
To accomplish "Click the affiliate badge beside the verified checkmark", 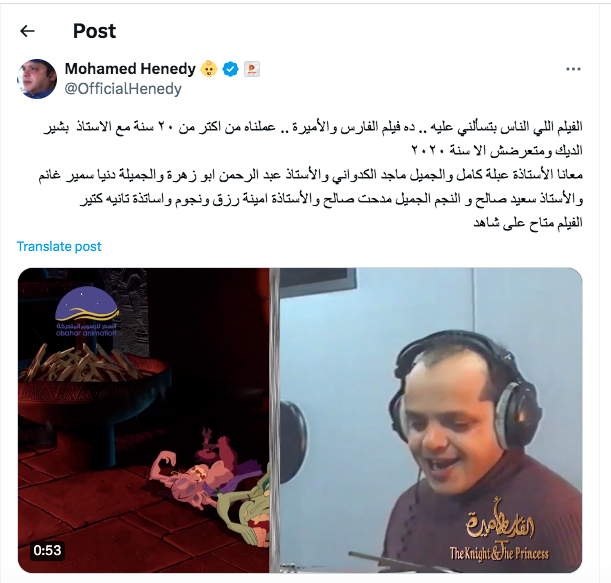I will point(252,69).
